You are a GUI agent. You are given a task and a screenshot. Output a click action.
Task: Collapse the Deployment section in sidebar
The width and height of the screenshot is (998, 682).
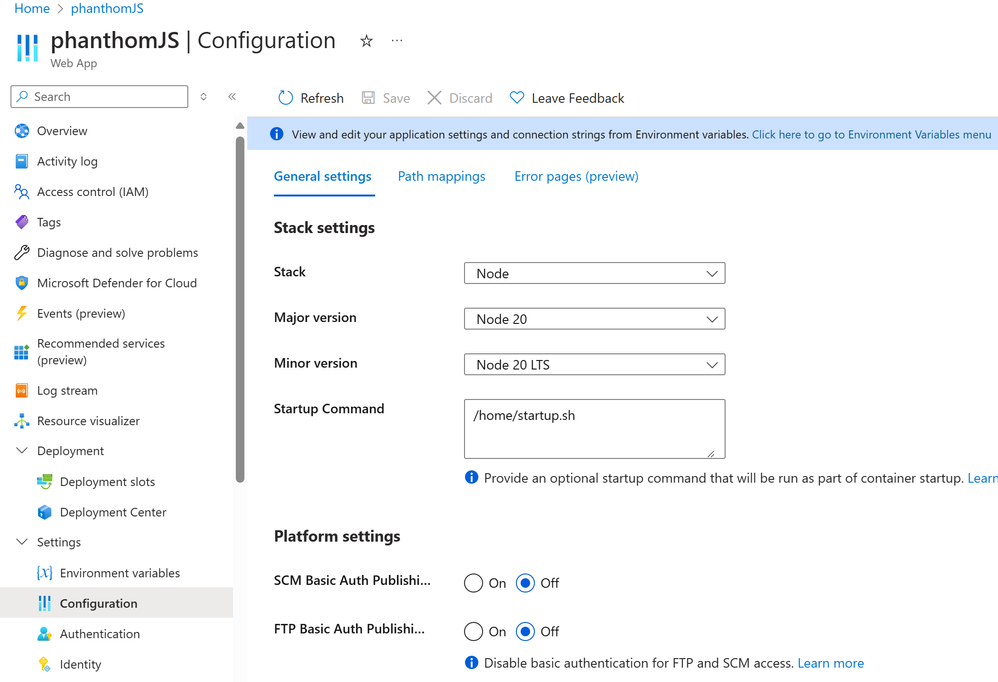(x=22, y=451)
